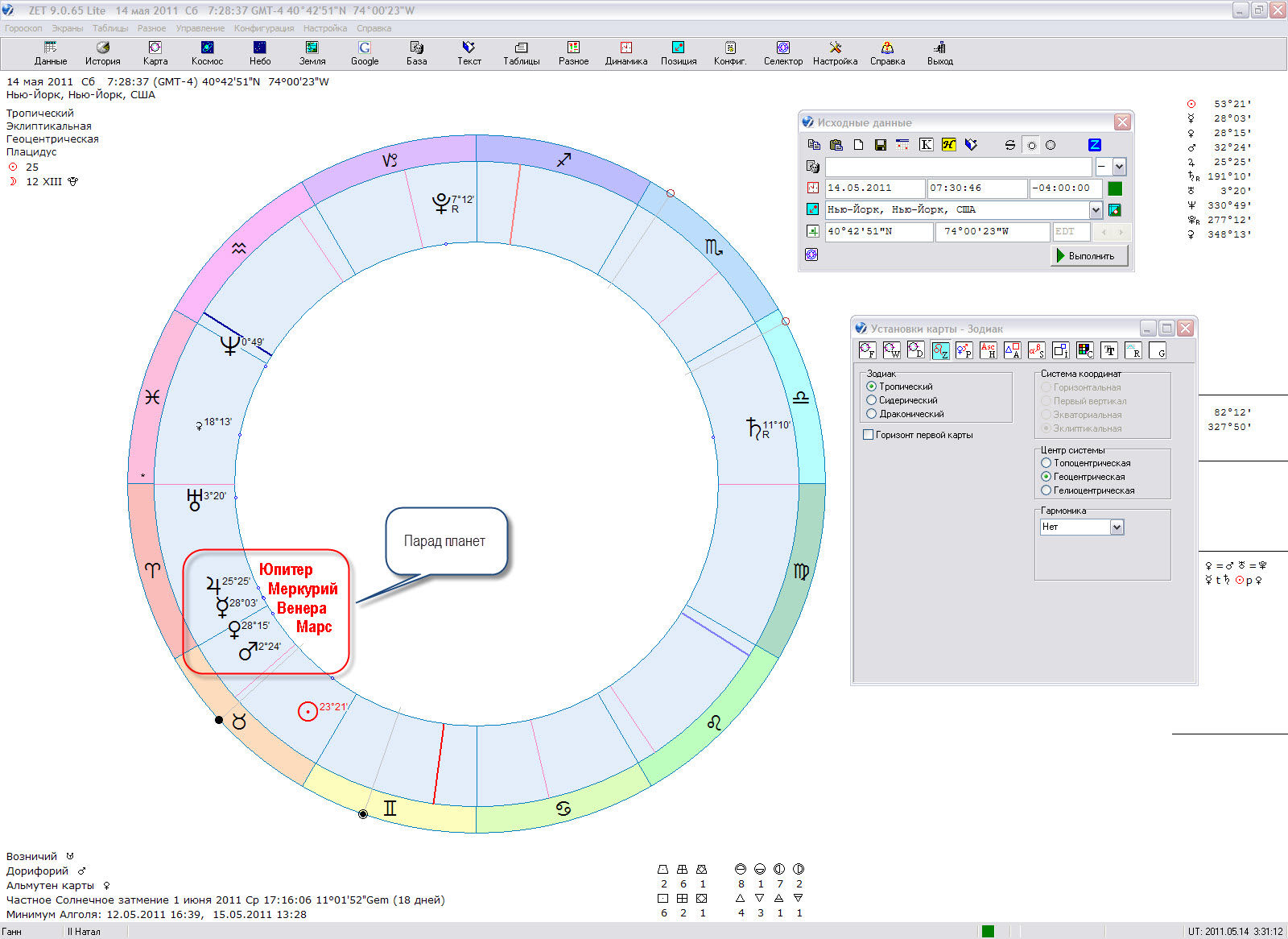Select the Asc H houses settings icon

(x=988, y=350)
